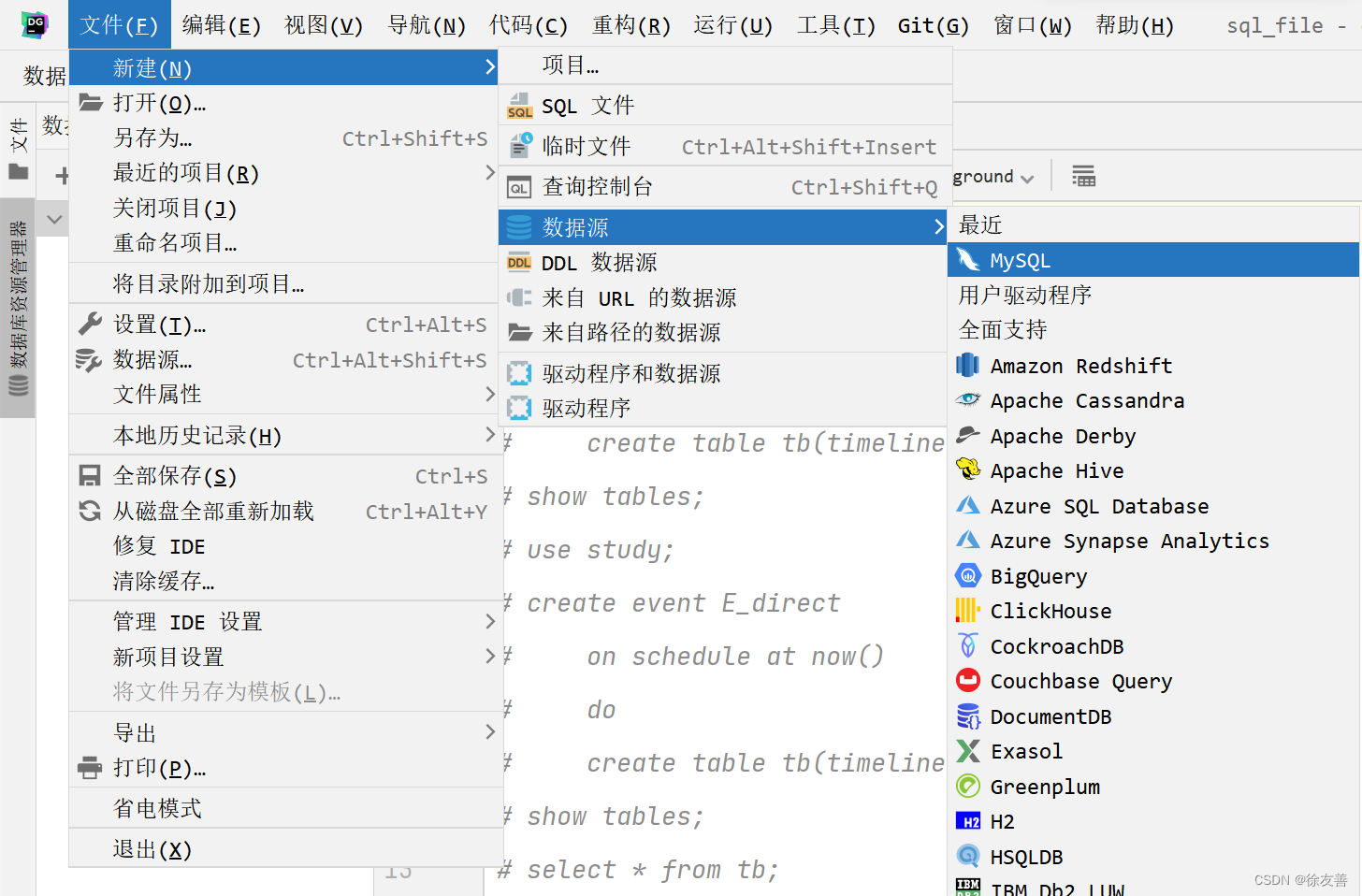Image resolution: width=1362 pixels, height=896 pixels.
Task: Expand the 最近的项目 submenu arrow
Action: [x=489, y=172]
